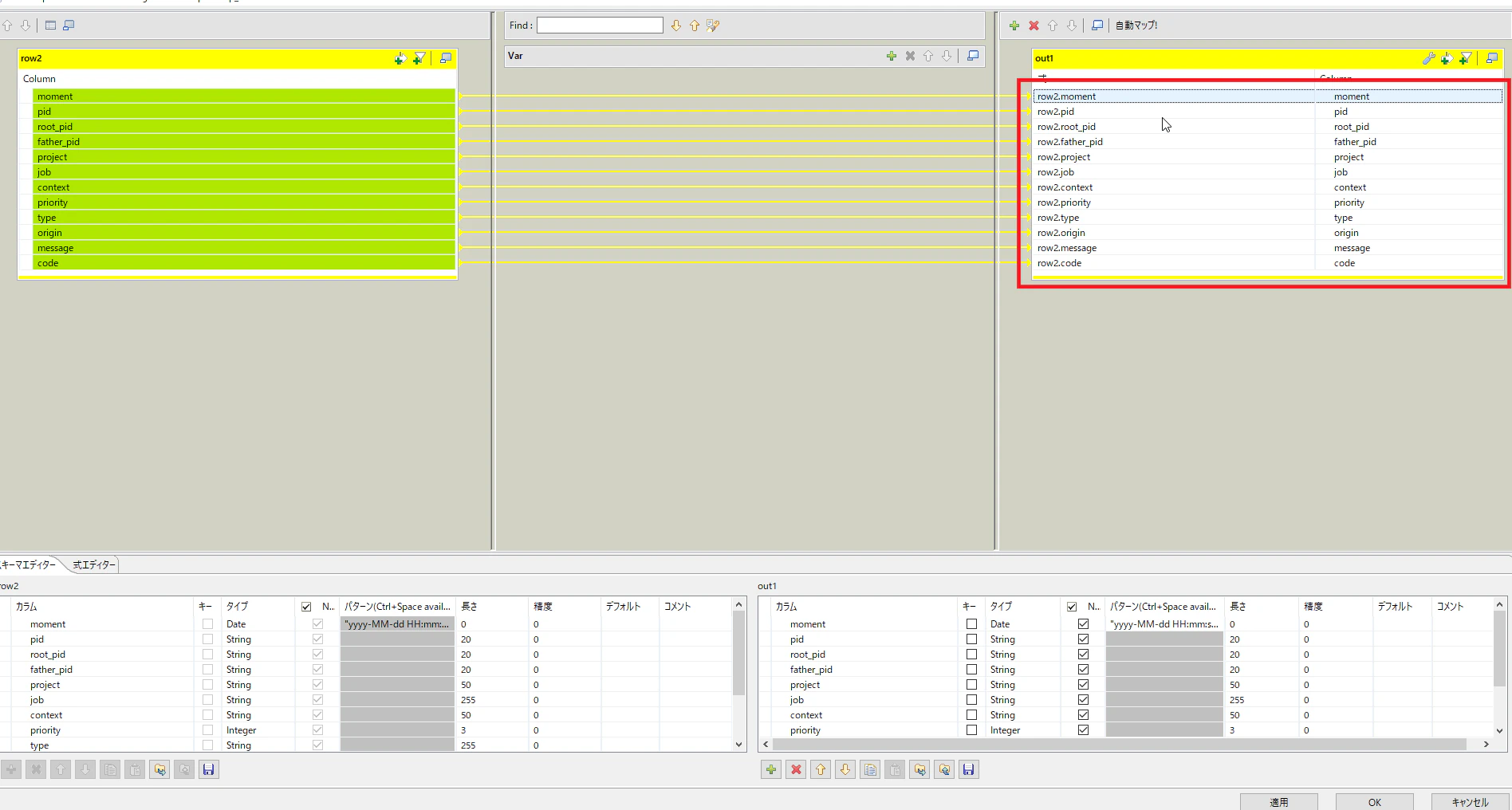Click down arrow of out1 schema vertical scrollbar
Viewport: 1512px width, 810px height.
tap(1499, 730)
